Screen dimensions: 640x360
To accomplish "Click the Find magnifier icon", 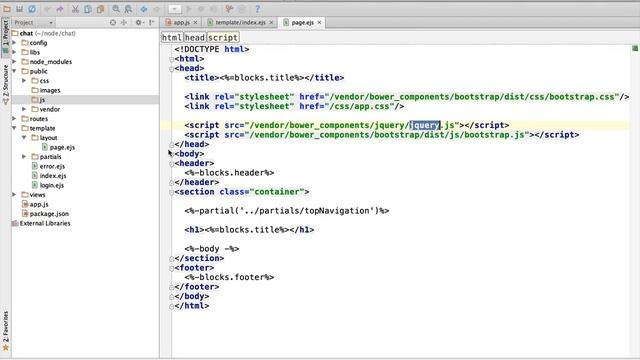I will click(x=116, y=9).
